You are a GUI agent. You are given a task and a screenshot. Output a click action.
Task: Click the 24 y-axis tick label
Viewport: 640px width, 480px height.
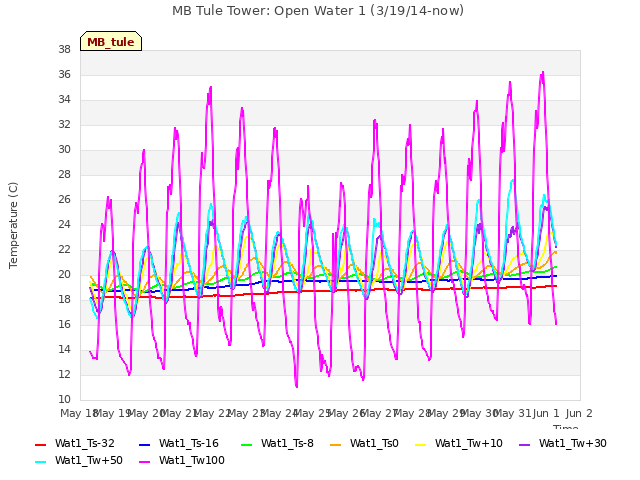[x=64, y=225]
